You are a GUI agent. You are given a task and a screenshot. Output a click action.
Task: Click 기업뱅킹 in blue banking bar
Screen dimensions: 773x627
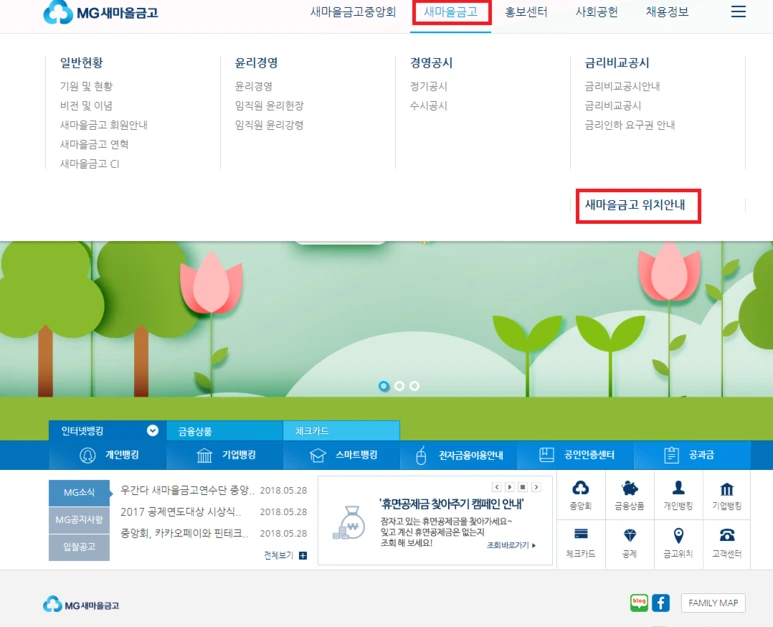pos(225,455)
